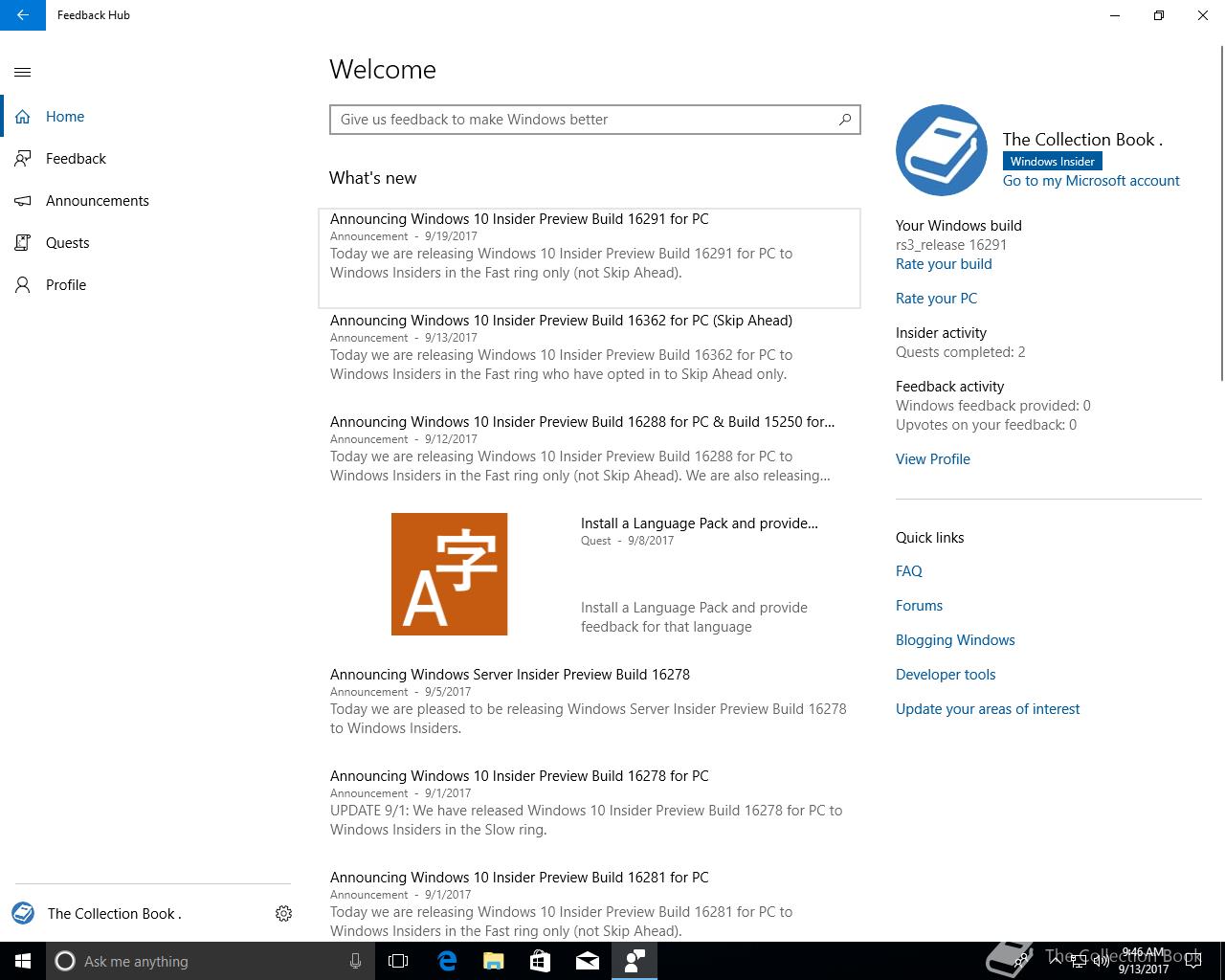Viewport: 1225px width, 980px height.
Task: Click the Cortana microphone icon
Action: [355, 961]
